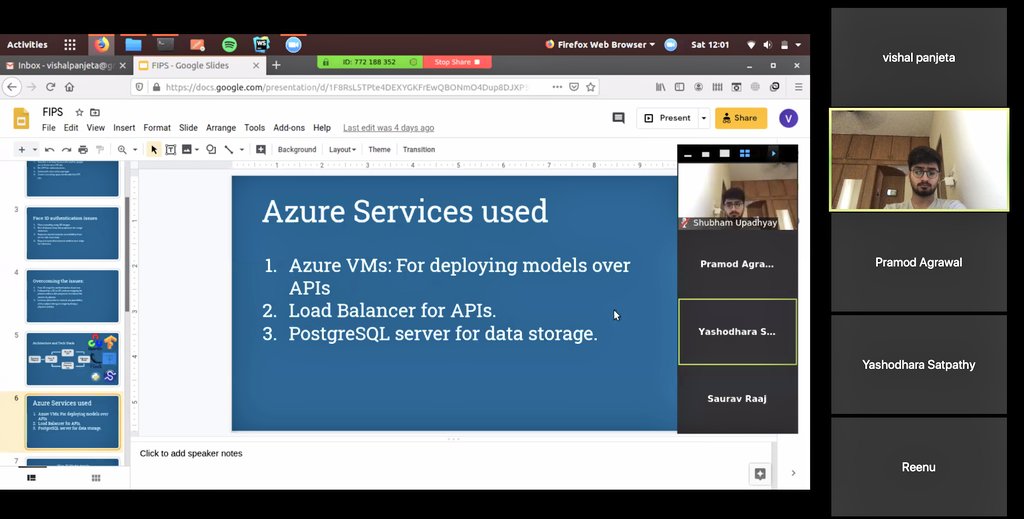Expand the new slide dropdown arrow

pos(35,149)
